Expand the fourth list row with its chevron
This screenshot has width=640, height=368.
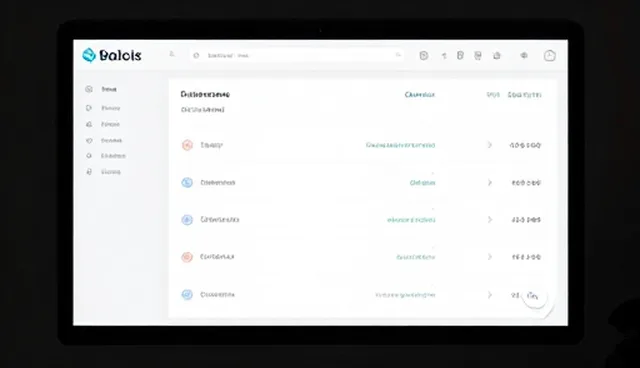point(489,257)
